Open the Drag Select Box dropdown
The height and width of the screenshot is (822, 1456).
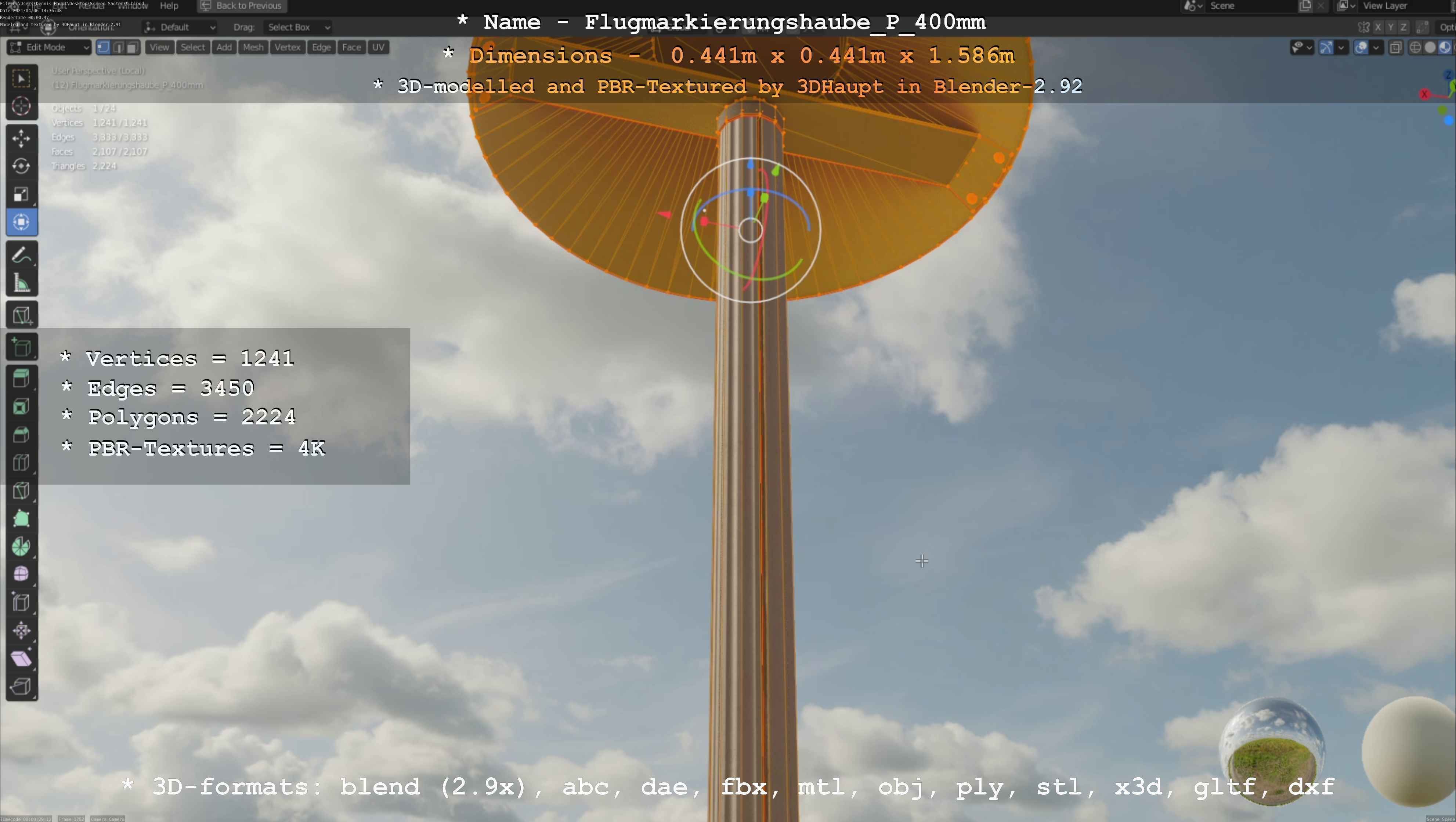[298, 27]
